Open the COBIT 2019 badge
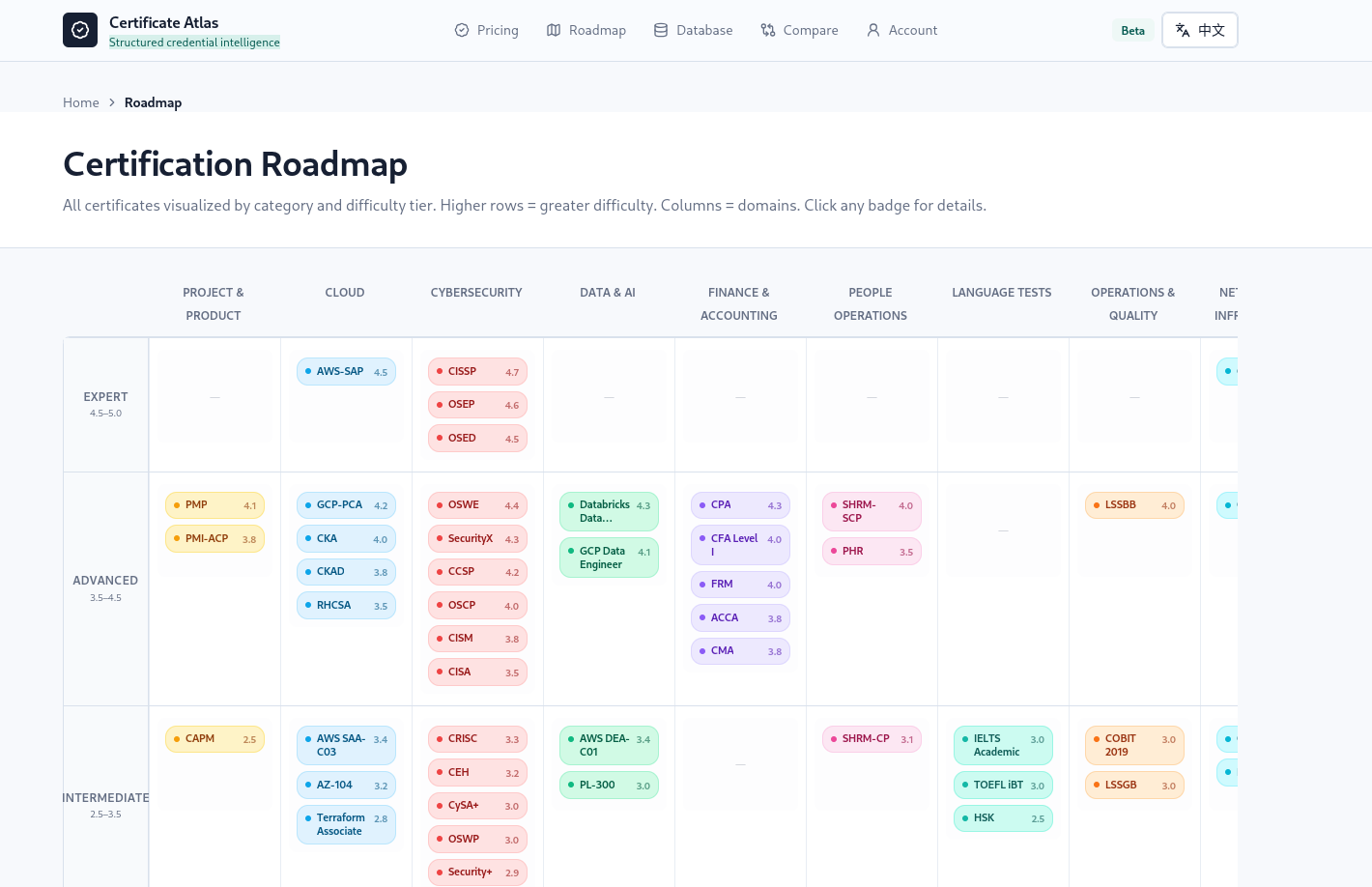 pos(1134,746)
